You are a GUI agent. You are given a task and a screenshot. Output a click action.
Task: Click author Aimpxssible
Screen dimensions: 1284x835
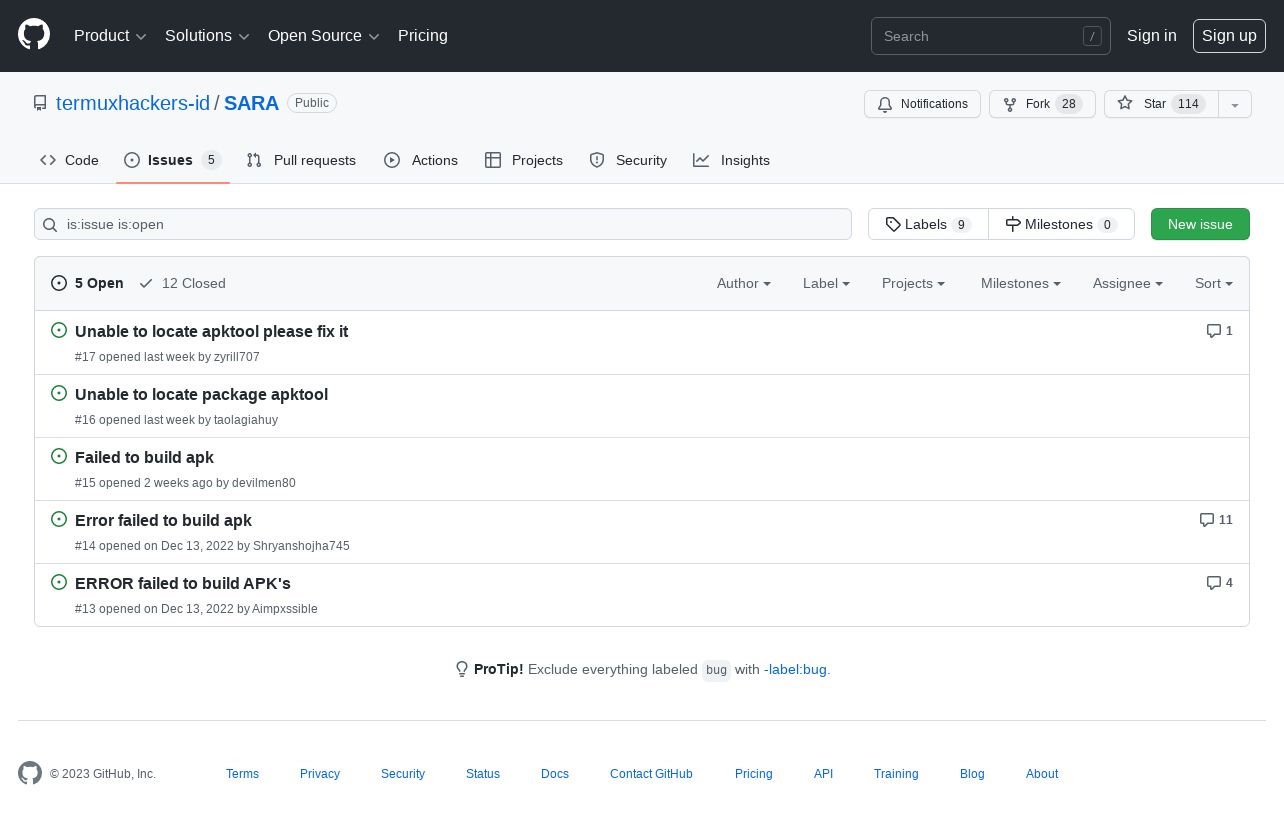(285, 609)
